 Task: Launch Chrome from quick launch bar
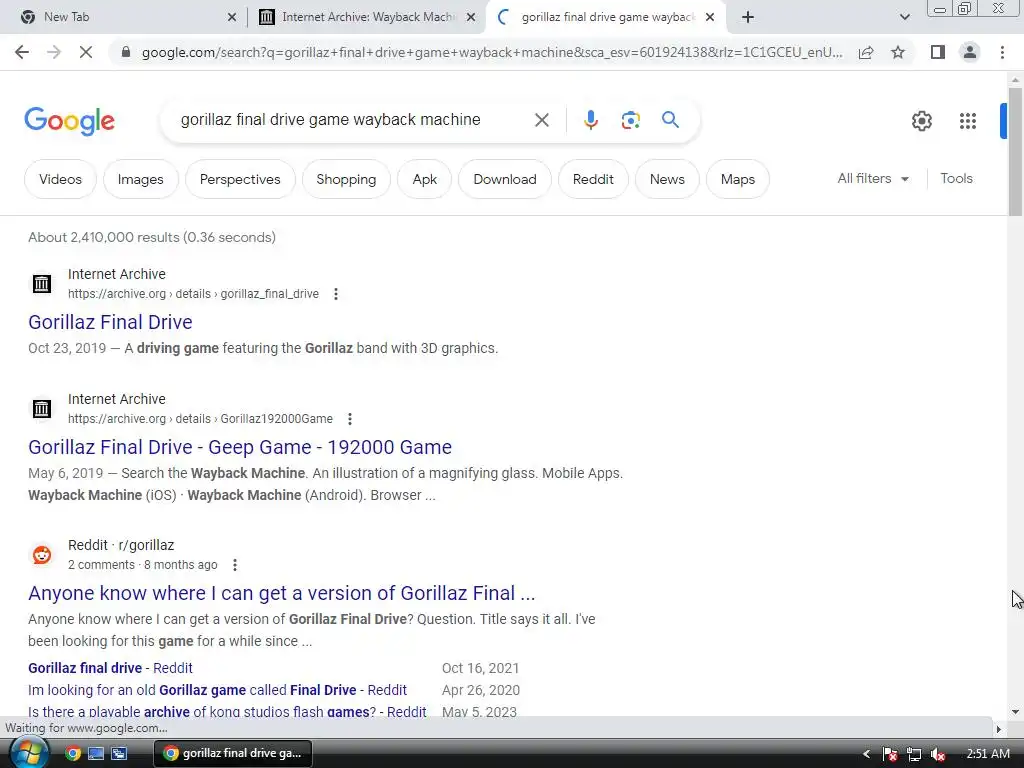(73, 753)
